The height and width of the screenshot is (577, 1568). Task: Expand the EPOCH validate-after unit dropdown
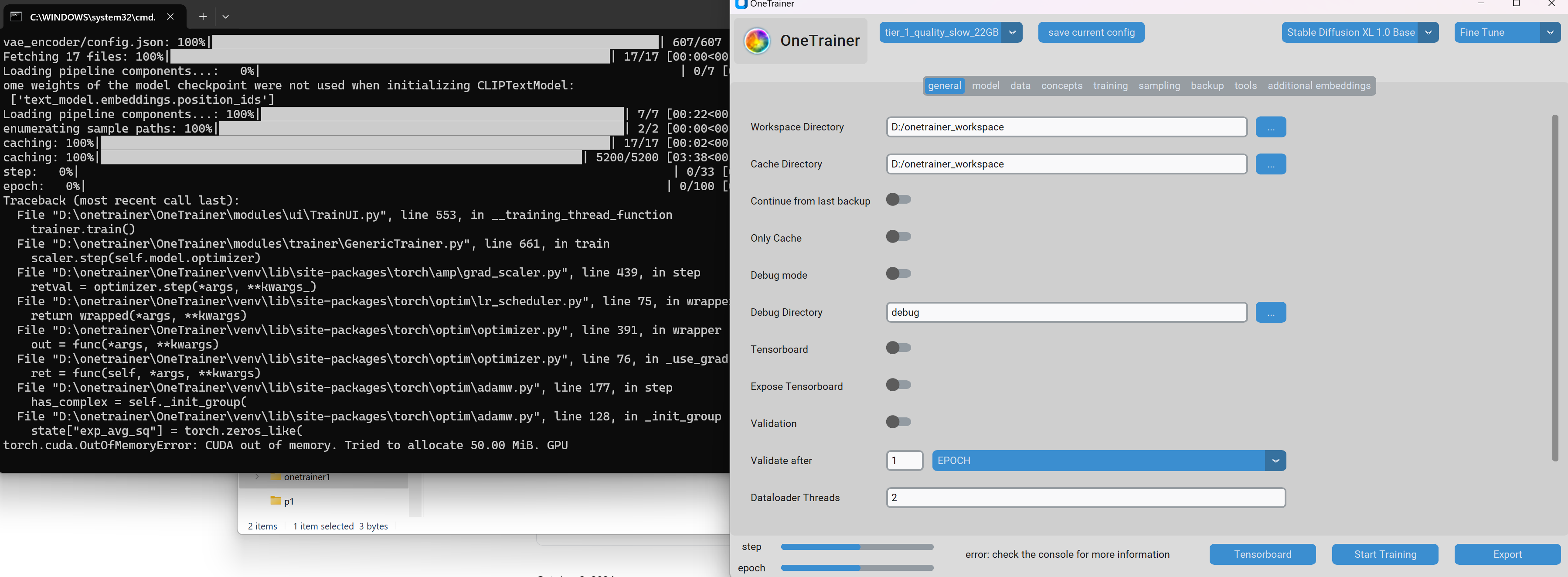(1275, 461)
